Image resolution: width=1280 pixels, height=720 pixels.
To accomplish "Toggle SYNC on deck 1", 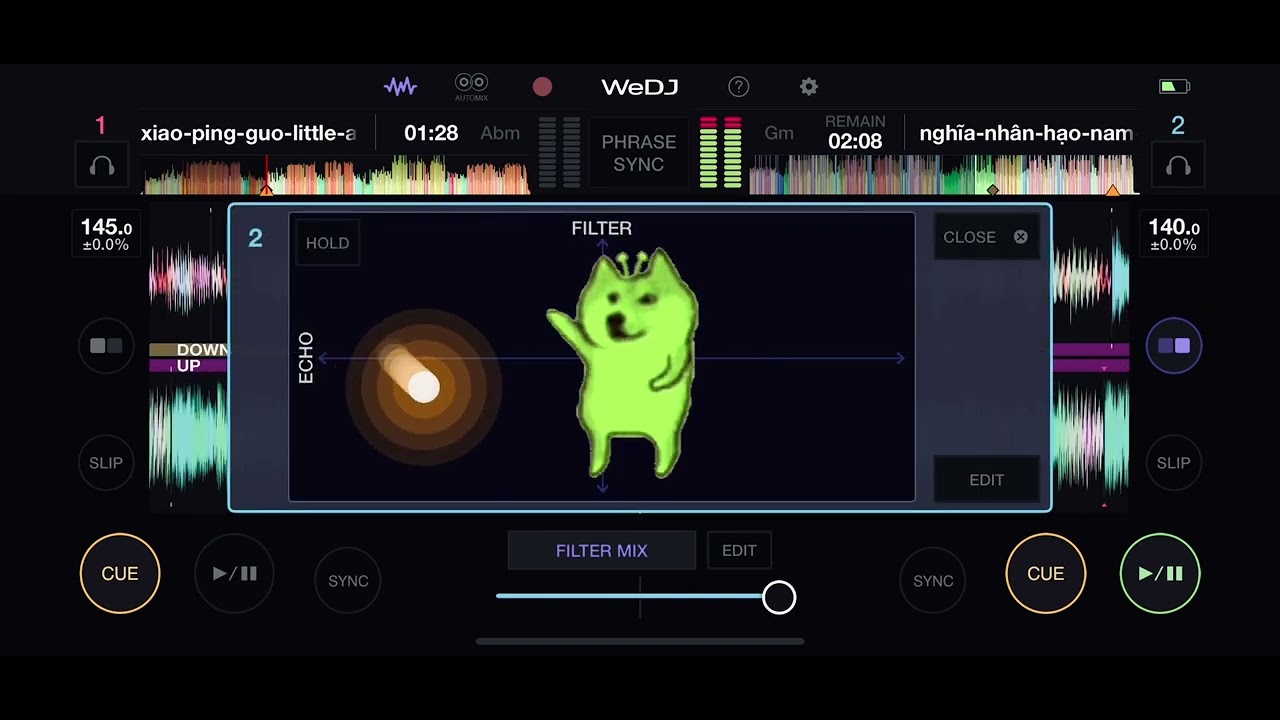I will 348,581.
